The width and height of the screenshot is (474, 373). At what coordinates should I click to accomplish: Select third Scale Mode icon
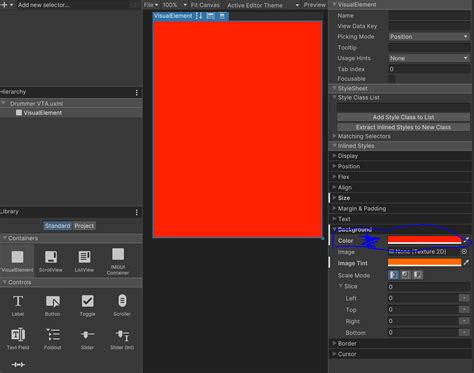click(x=417, y=275)
